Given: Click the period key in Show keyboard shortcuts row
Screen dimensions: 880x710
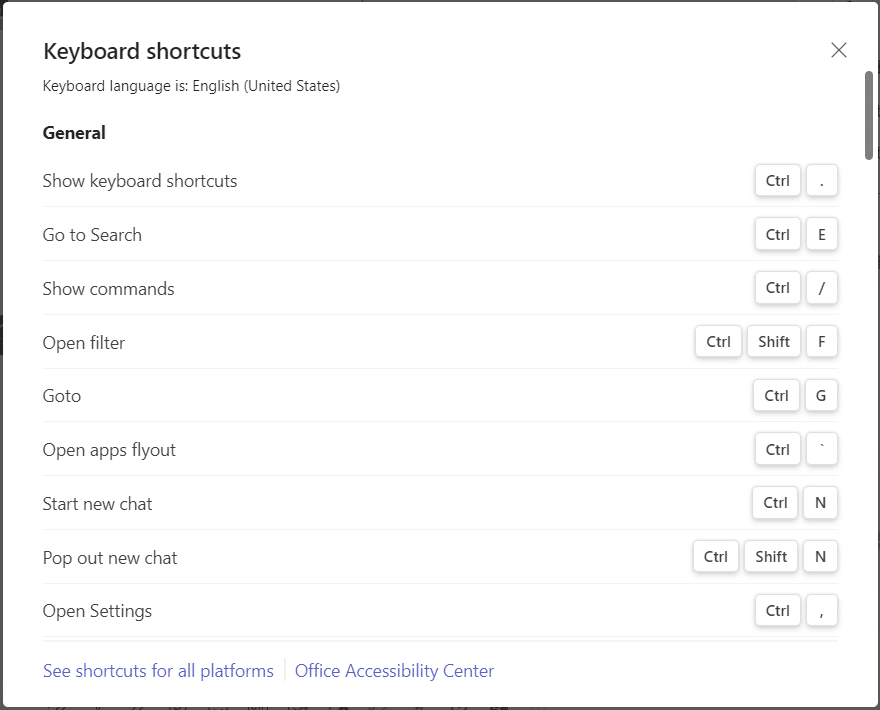Looking at the screenshot, I should 822,181.
